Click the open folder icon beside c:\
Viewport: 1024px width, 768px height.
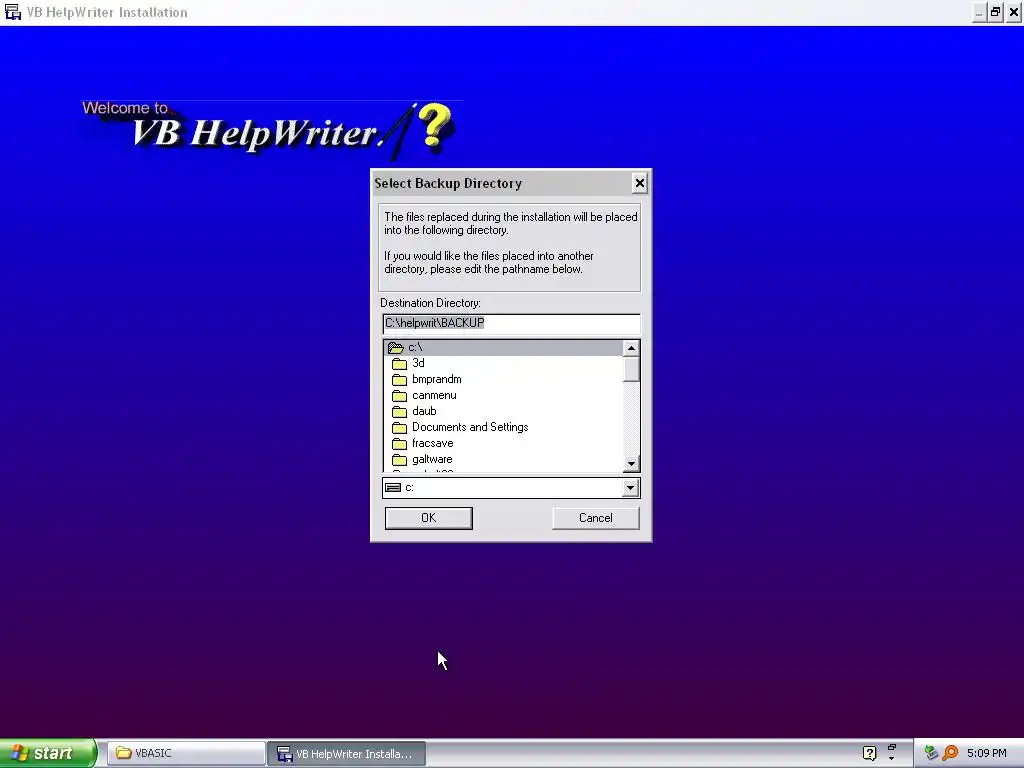[x=396, y=347]
